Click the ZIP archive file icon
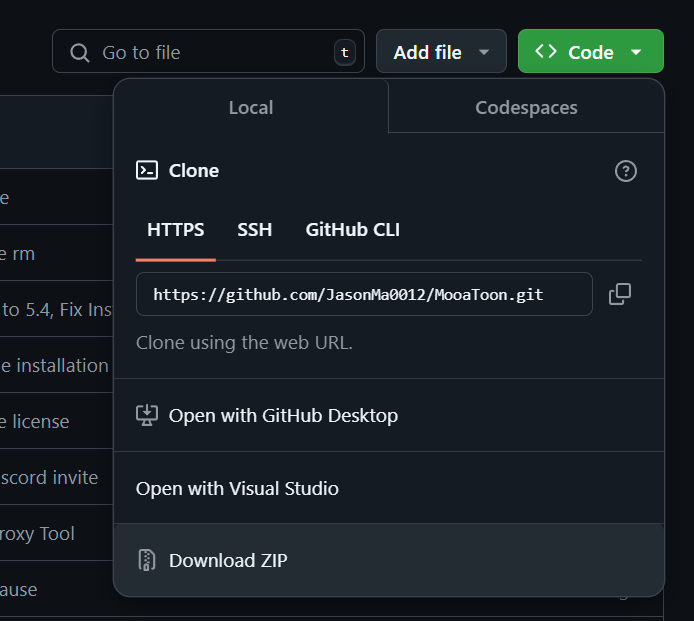 [147, 560]
